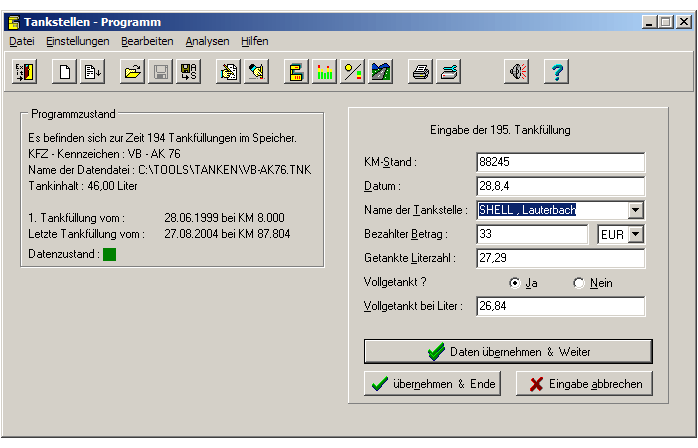Click the printer icon to print
Image resolution: width=698 pixels, height=448 pixels.
[421, 72]
